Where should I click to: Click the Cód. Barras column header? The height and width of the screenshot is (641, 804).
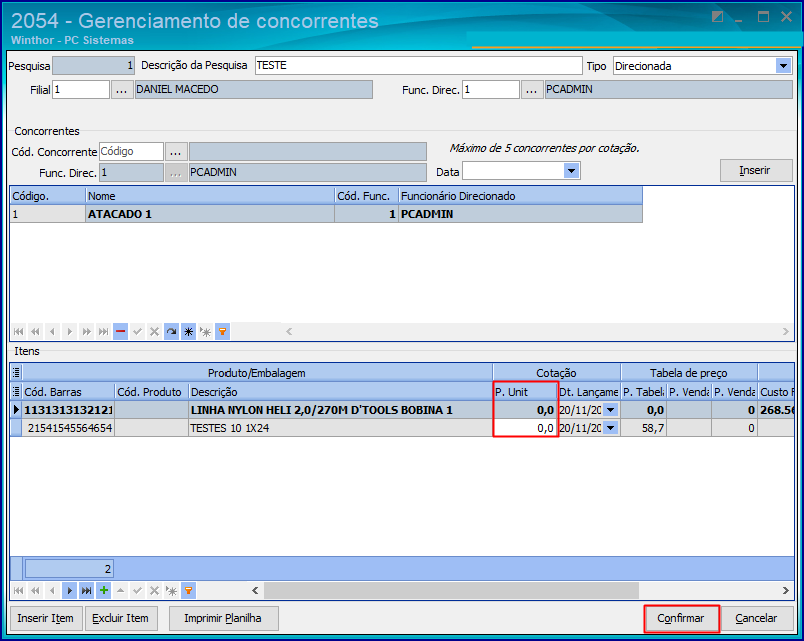(x=68, y=392)
